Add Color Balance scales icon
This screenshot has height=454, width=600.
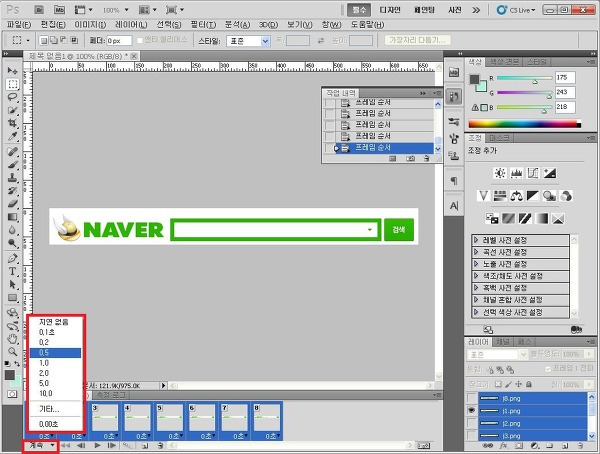(x=516, y=196)
